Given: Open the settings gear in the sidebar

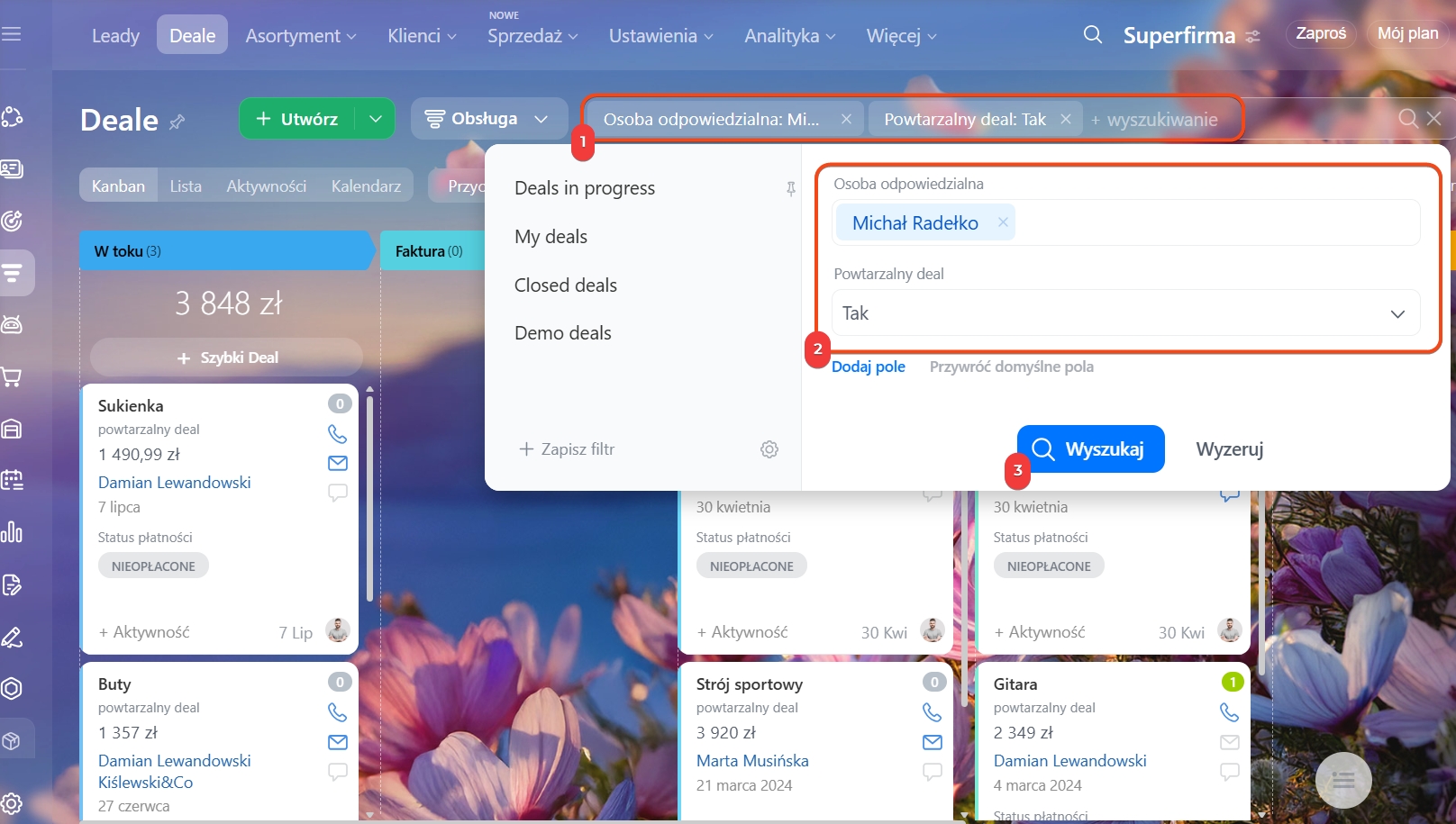Looking at the screenshot, I should [12, 803].
